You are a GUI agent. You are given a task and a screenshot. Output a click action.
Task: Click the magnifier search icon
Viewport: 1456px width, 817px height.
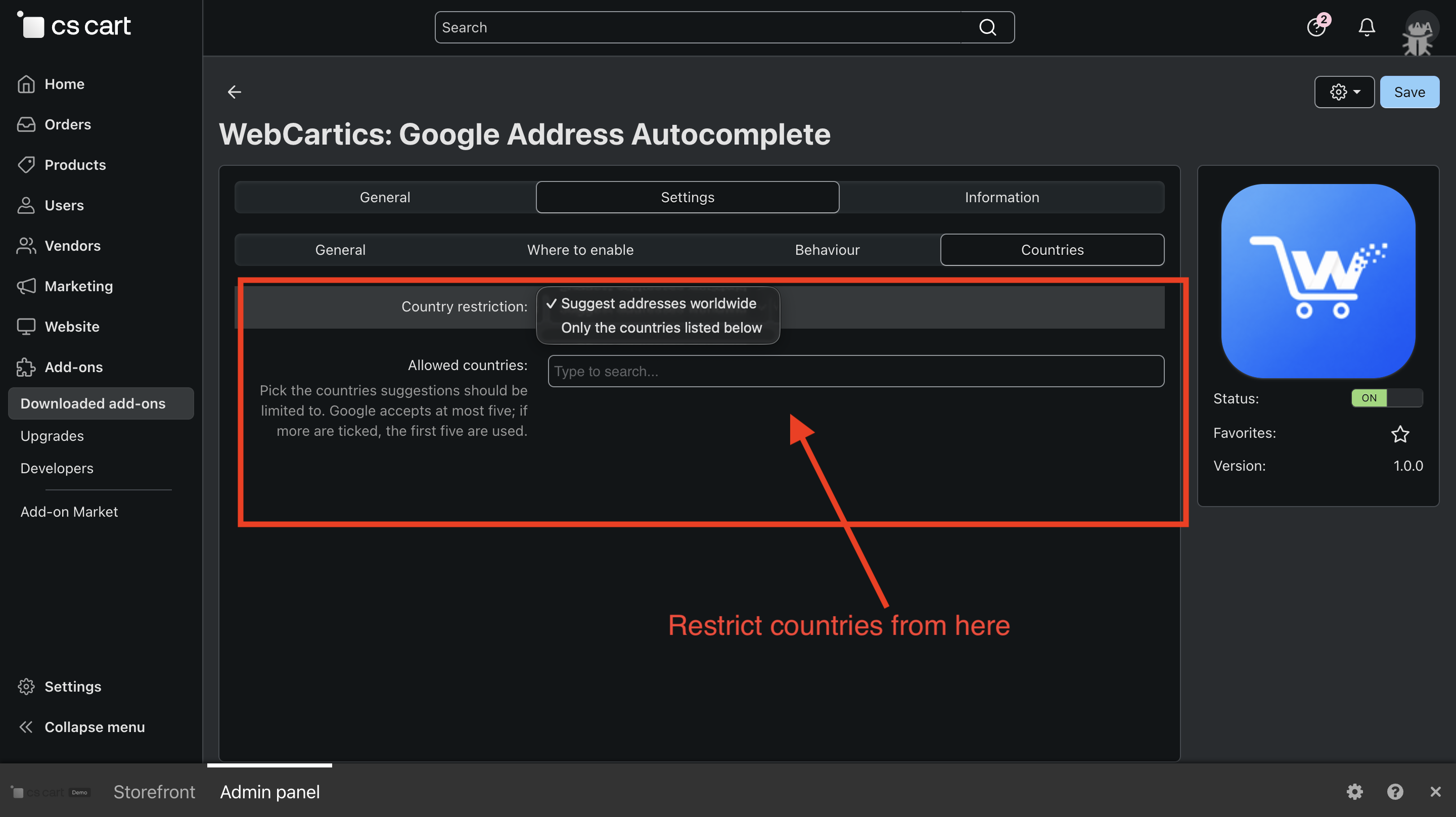tap(987, 27)
